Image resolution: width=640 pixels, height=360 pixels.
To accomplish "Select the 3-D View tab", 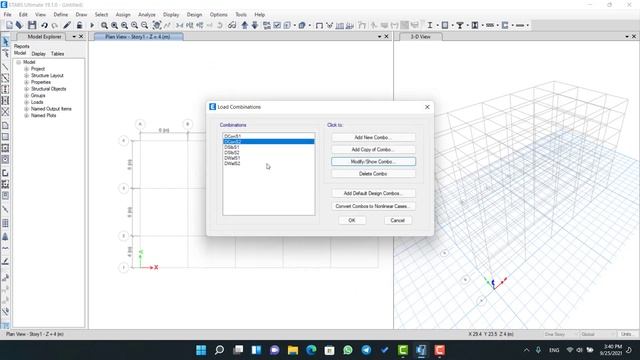I will (x=420, y=37).
